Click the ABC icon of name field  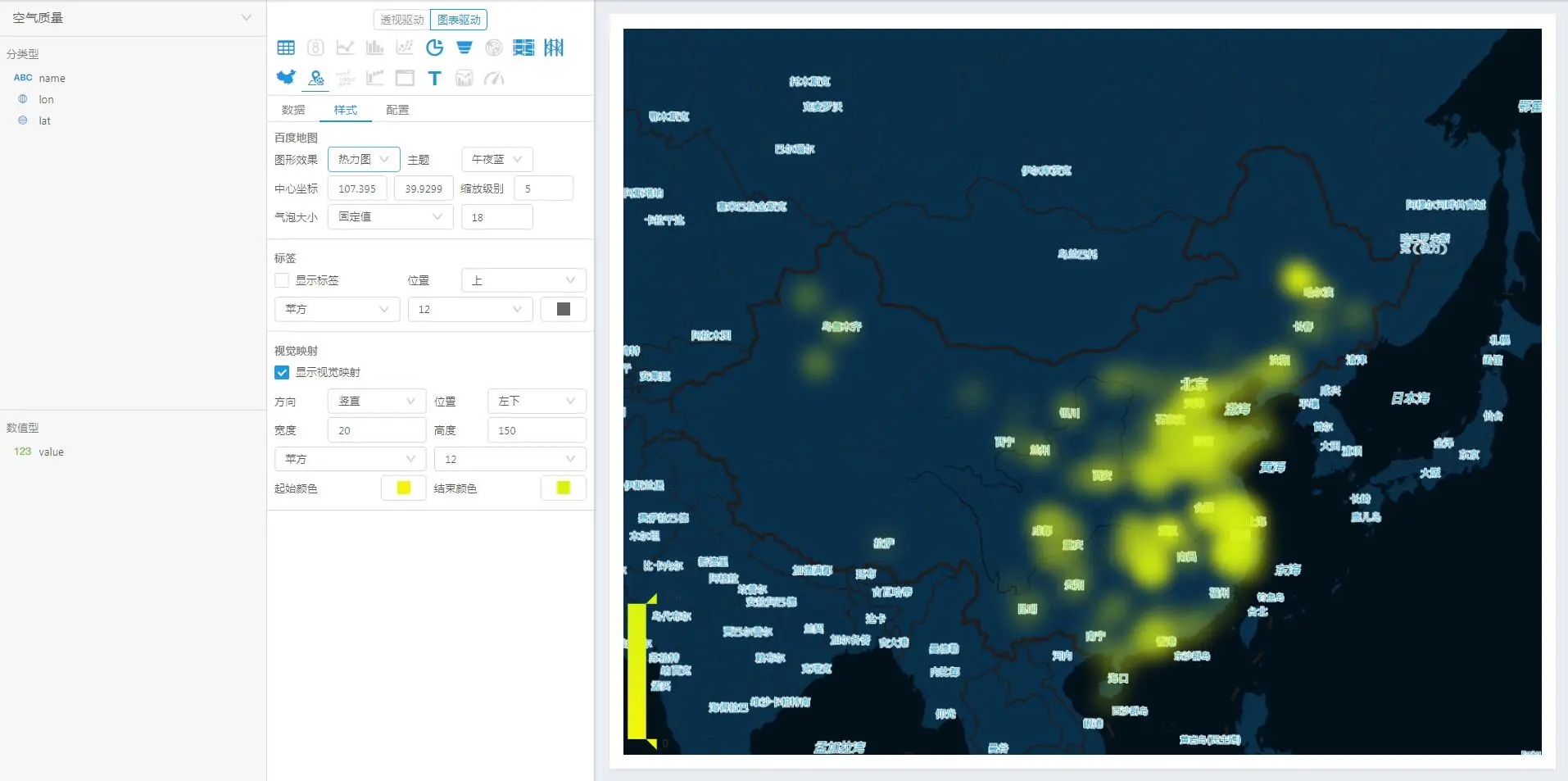tap(23, 78)
